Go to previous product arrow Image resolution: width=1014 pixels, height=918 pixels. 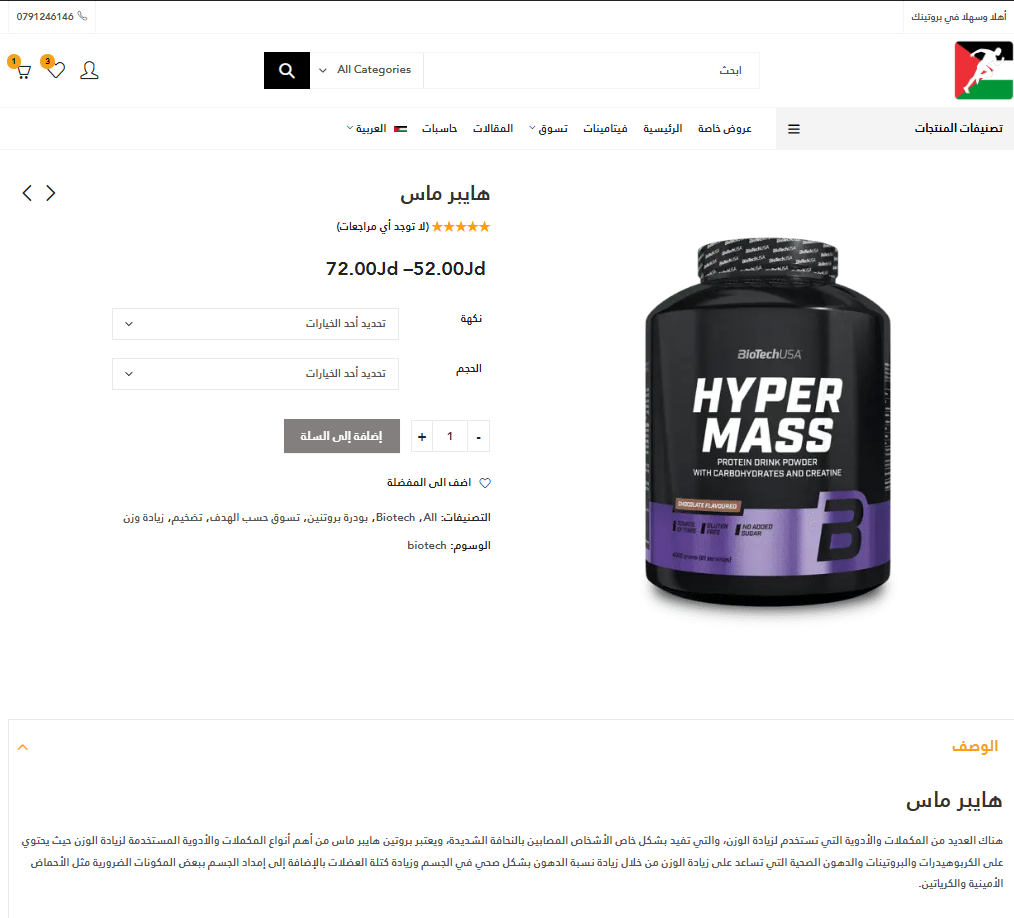coord(27,193)
